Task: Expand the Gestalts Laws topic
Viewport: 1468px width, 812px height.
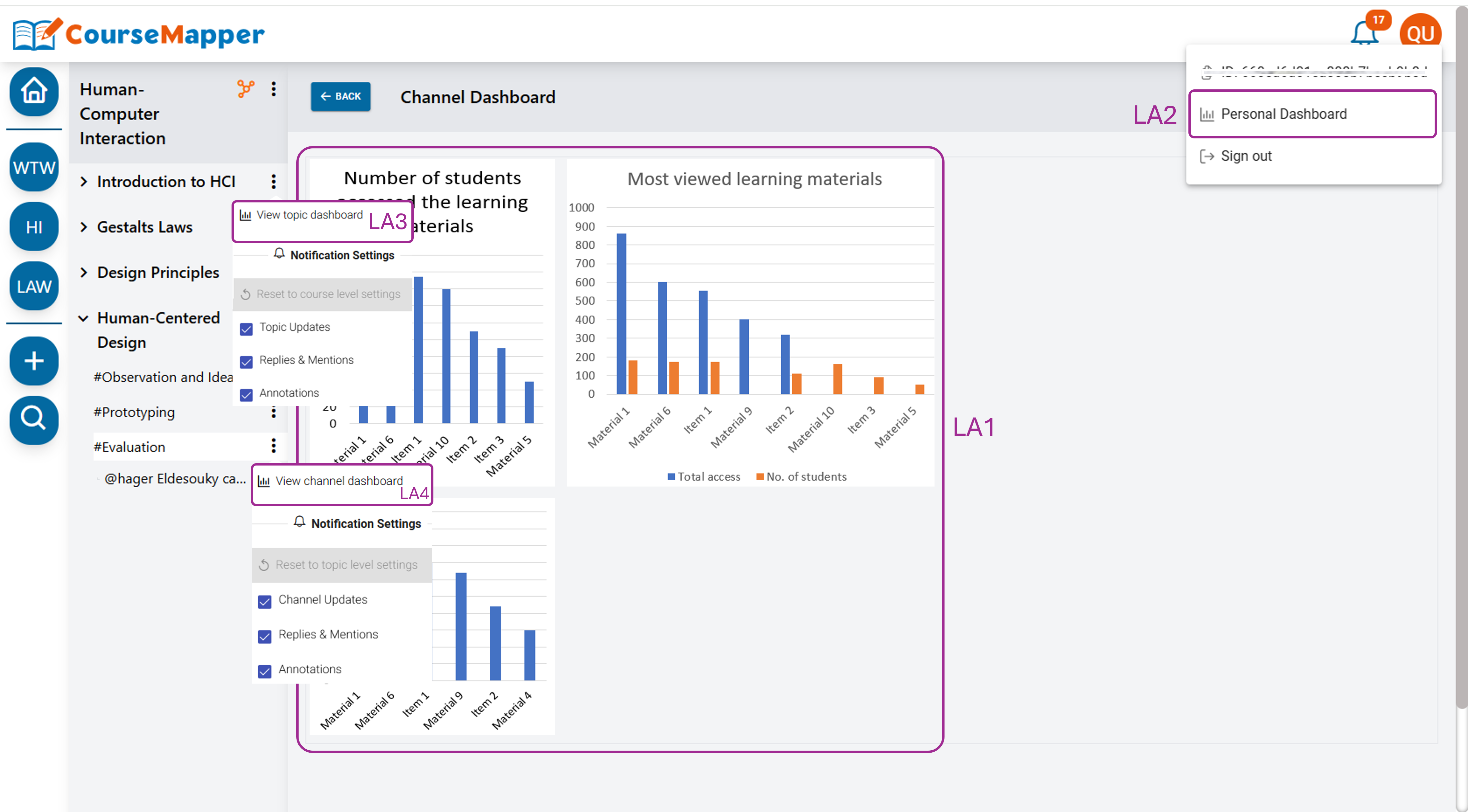Action: click(x=84, y=227)
